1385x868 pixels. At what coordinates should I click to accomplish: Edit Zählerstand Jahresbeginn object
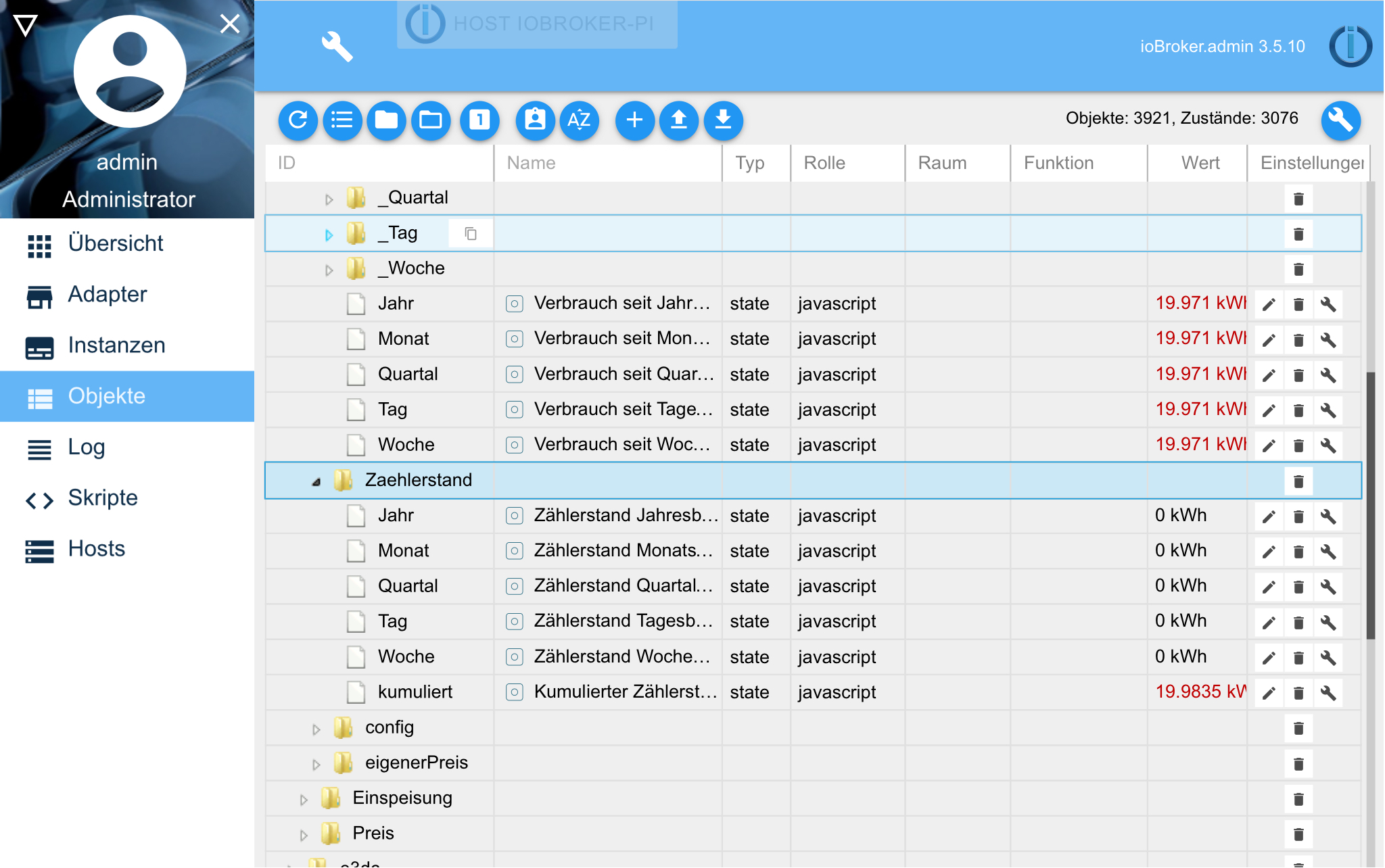pos(1269,516)
